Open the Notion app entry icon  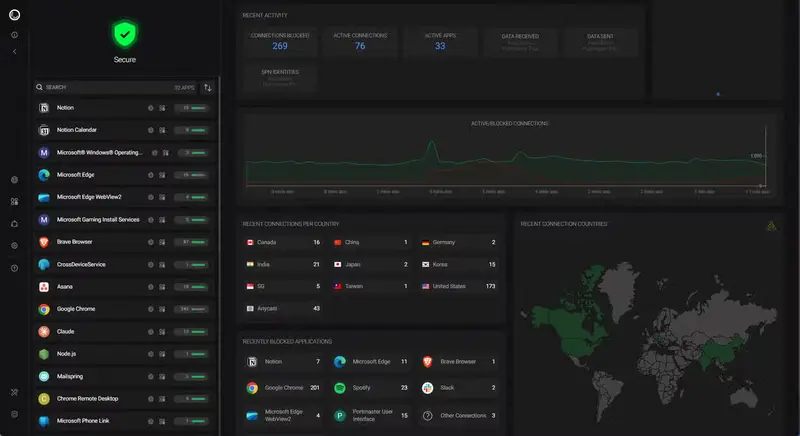point(44,107)
